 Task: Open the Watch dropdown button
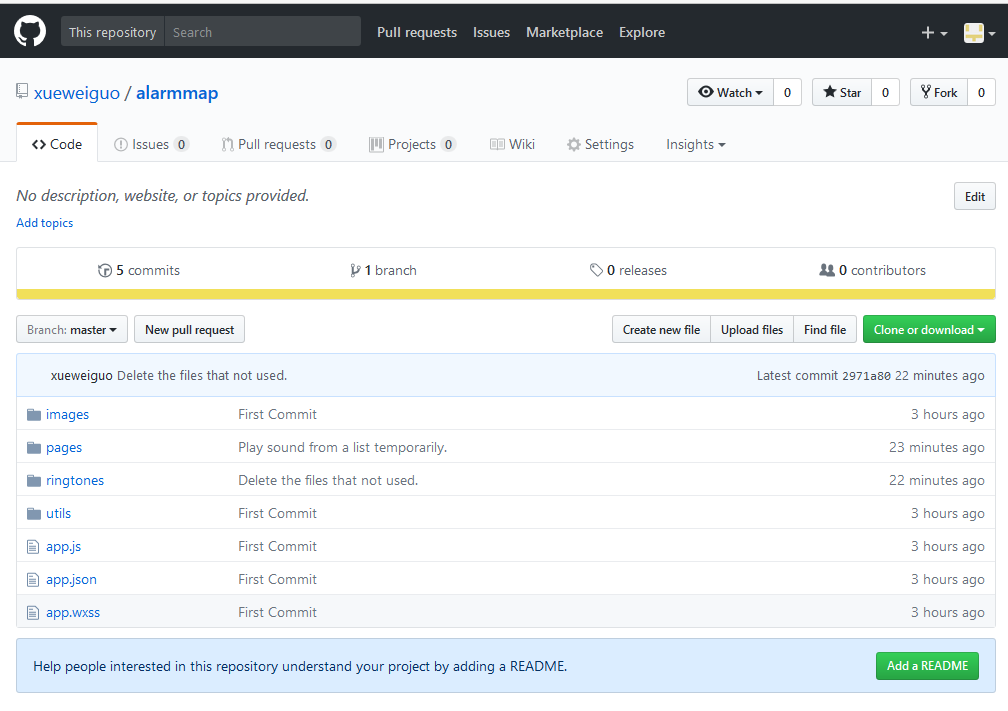coord(730,93)
